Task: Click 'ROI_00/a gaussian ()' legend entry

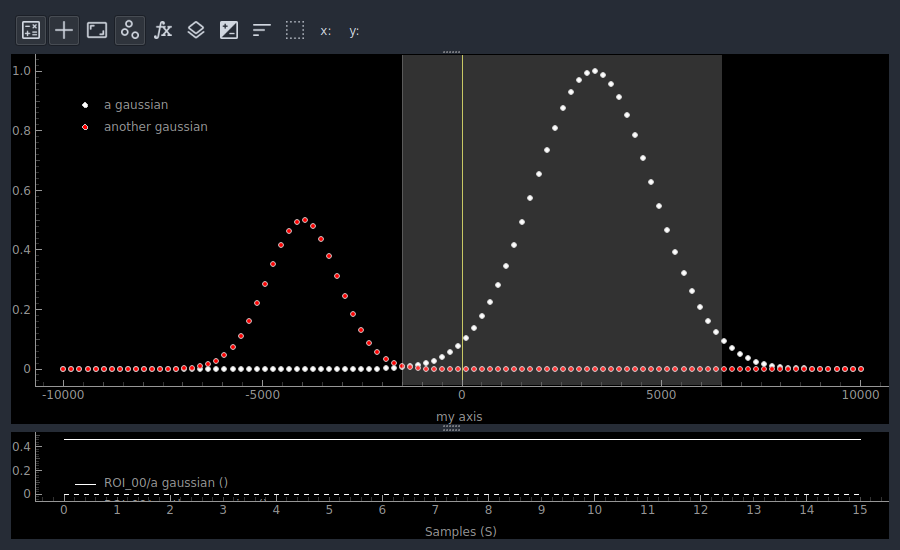Action: tap(166, 483)
